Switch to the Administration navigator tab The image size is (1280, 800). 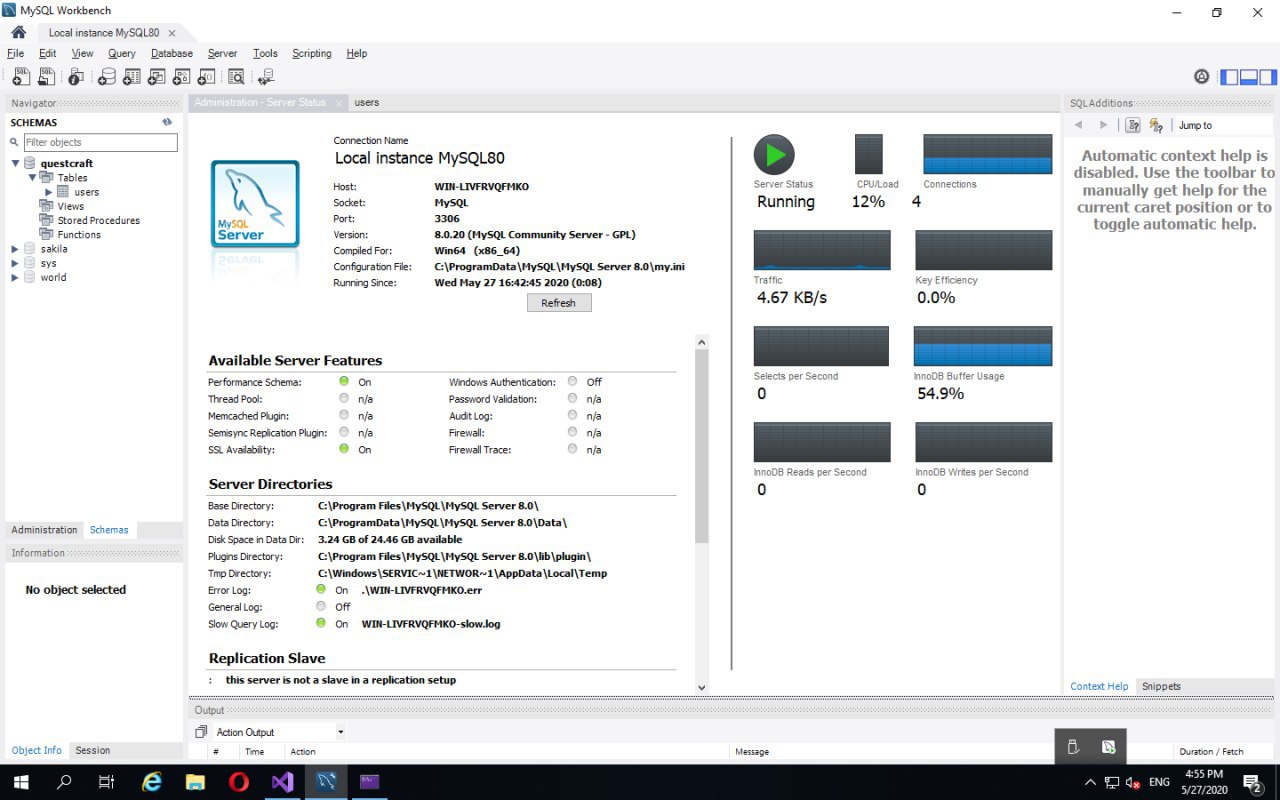pos(44,530)
